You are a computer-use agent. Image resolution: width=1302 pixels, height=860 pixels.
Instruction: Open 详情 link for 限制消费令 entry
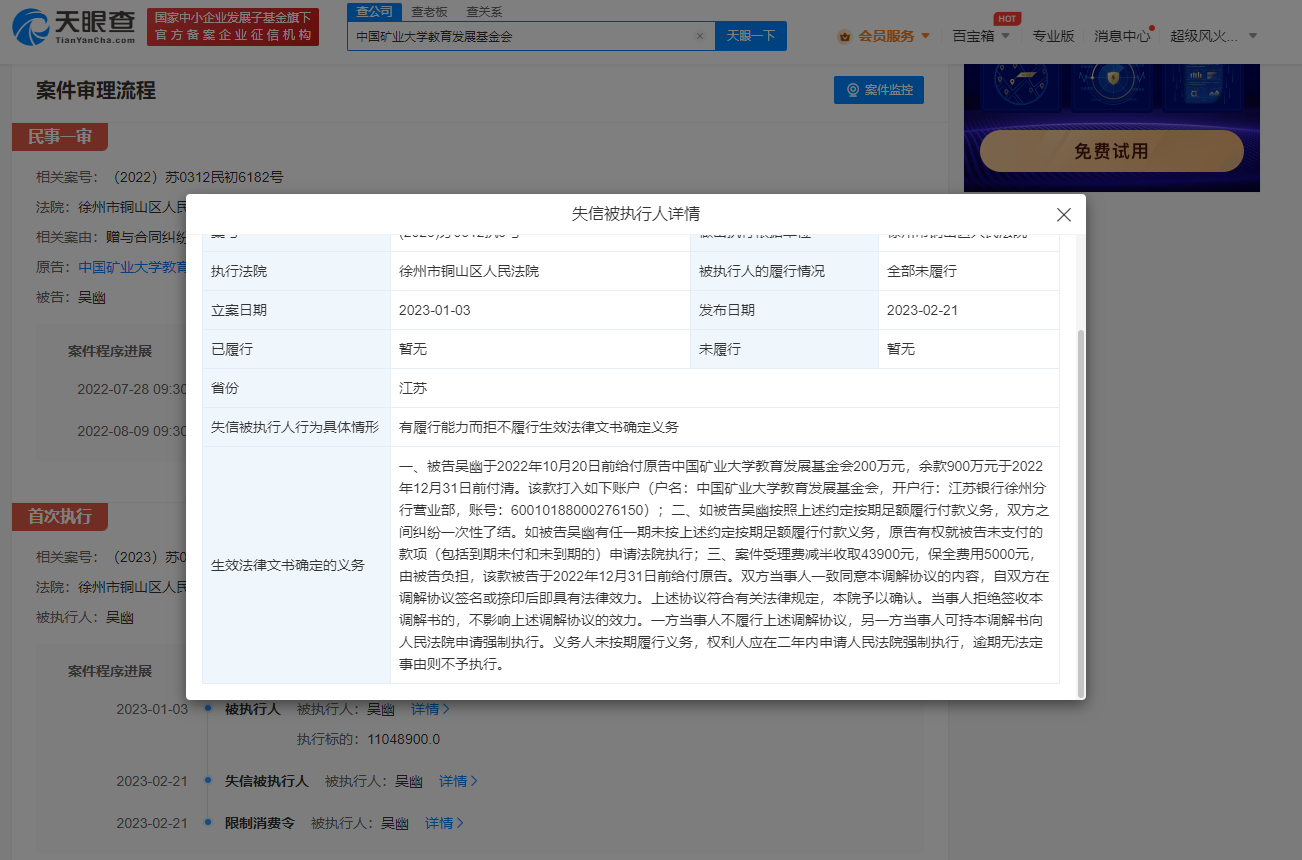(x=444, y=823)
